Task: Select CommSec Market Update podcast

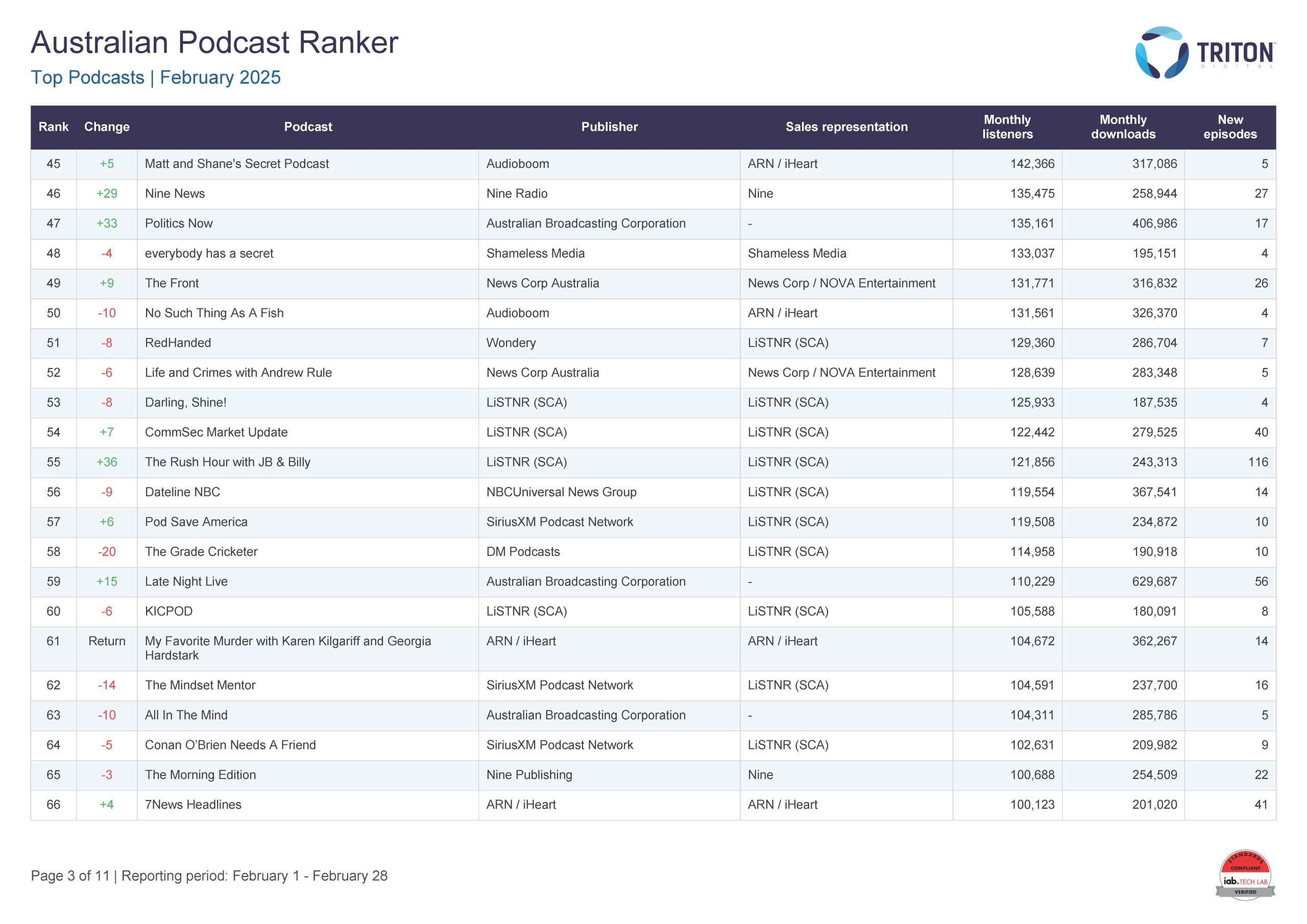Action: (216, 432)
